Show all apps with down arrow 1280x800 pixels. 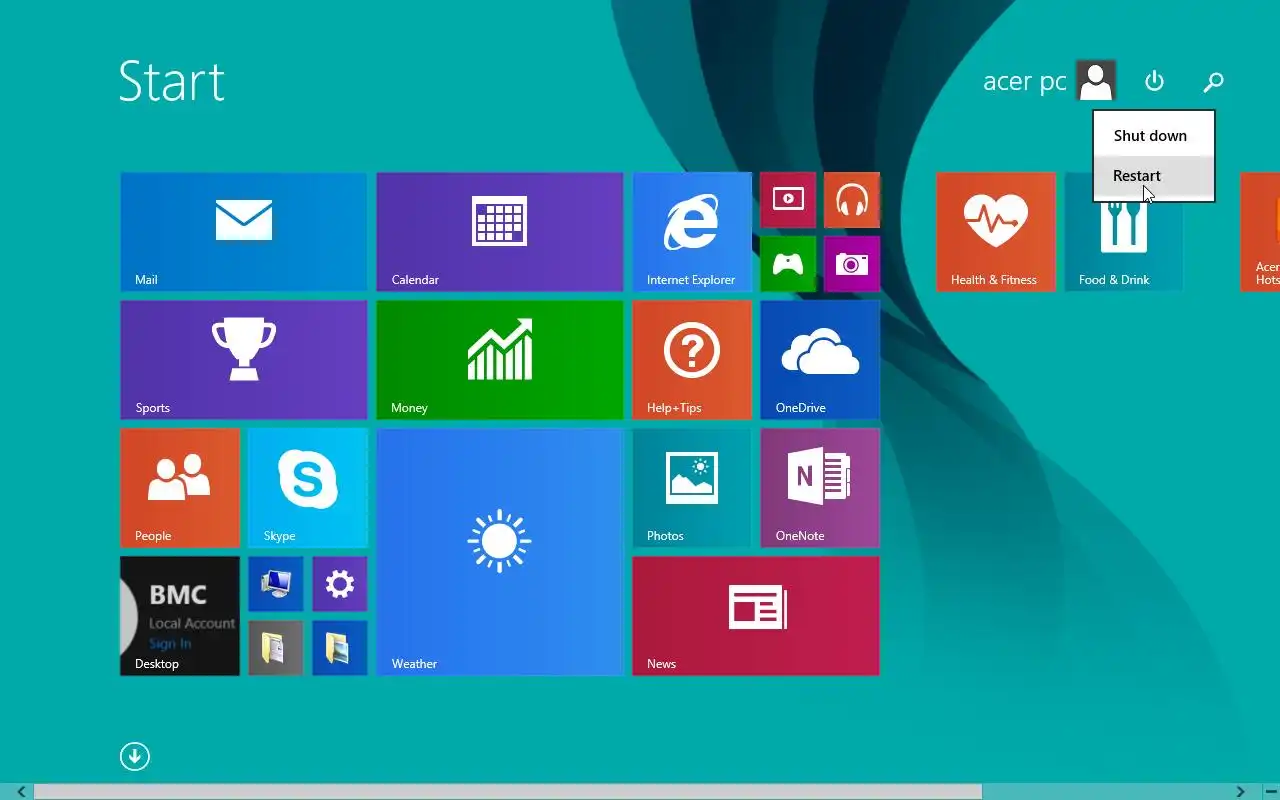tap(135, 756)
